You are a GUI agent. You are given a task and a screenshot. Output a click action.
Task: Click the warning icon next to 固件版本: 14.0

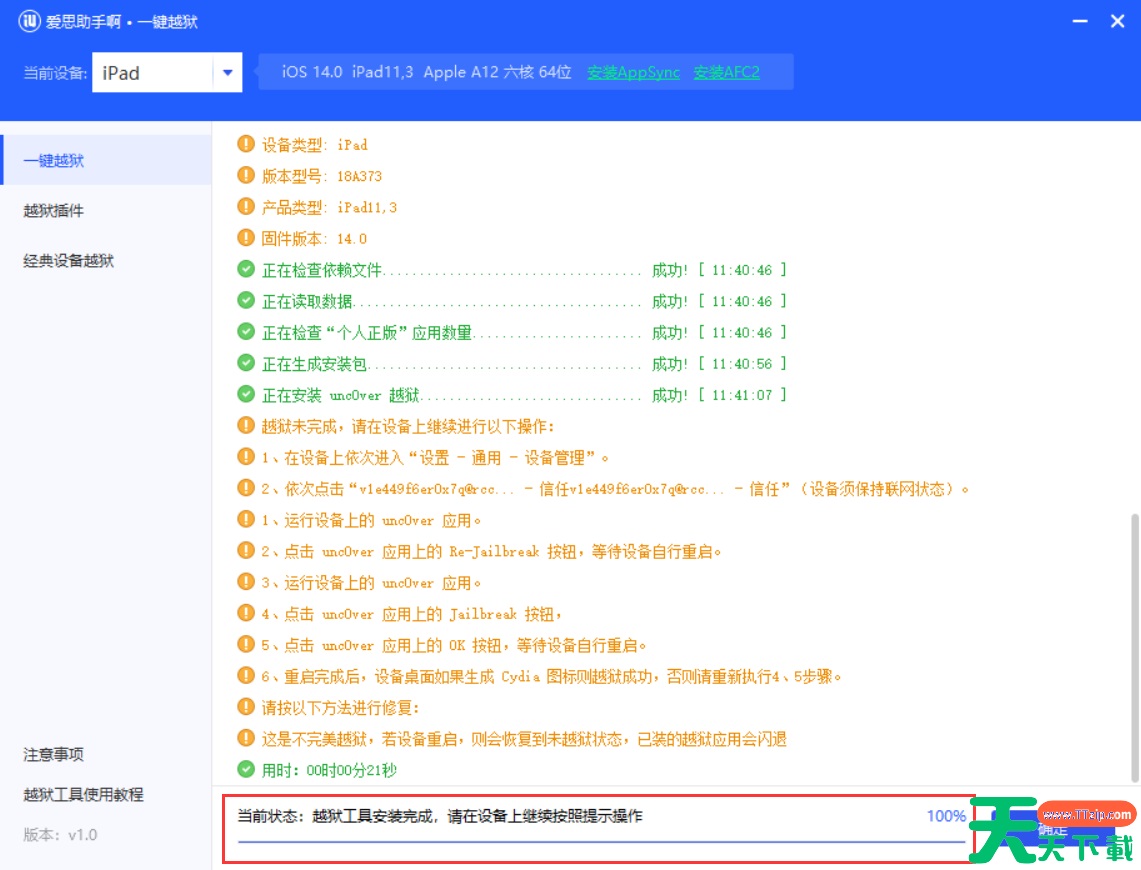pyautogui.click(x=246, y=238)
